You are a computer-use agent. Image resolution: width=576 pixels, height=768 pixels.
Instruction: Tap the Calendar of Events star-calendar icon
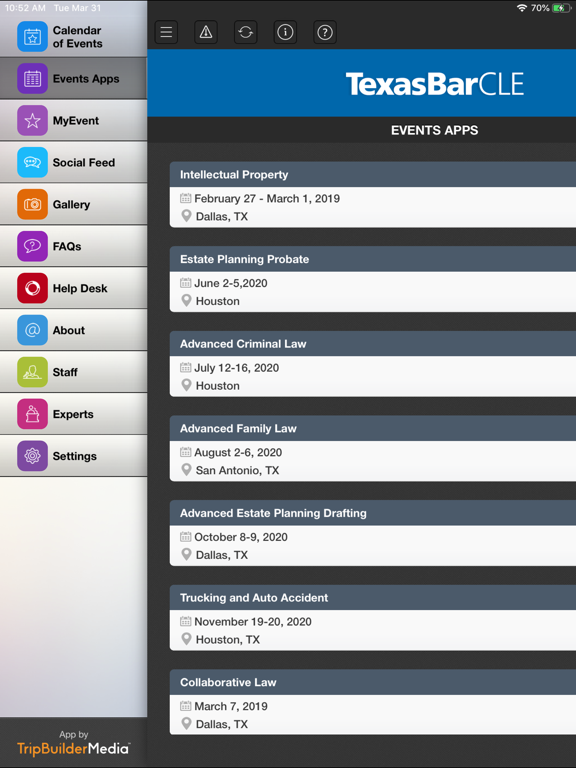(32, 37)
